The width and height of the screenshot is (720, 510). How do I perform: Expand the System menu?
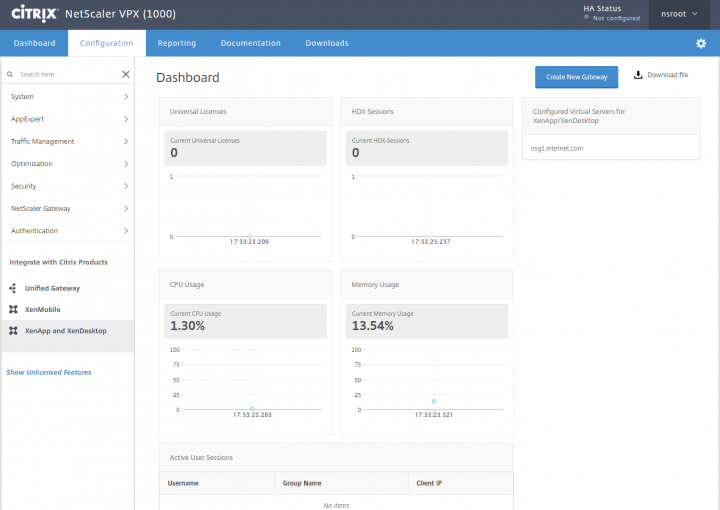(x=67, y=97)
